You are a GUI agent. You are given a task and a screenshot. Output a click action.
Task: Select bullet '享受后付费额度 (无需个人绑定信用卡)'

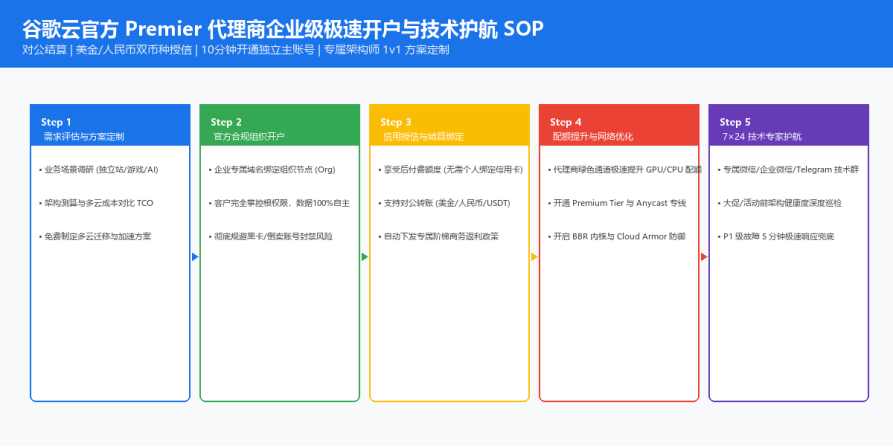coord(450,170)
